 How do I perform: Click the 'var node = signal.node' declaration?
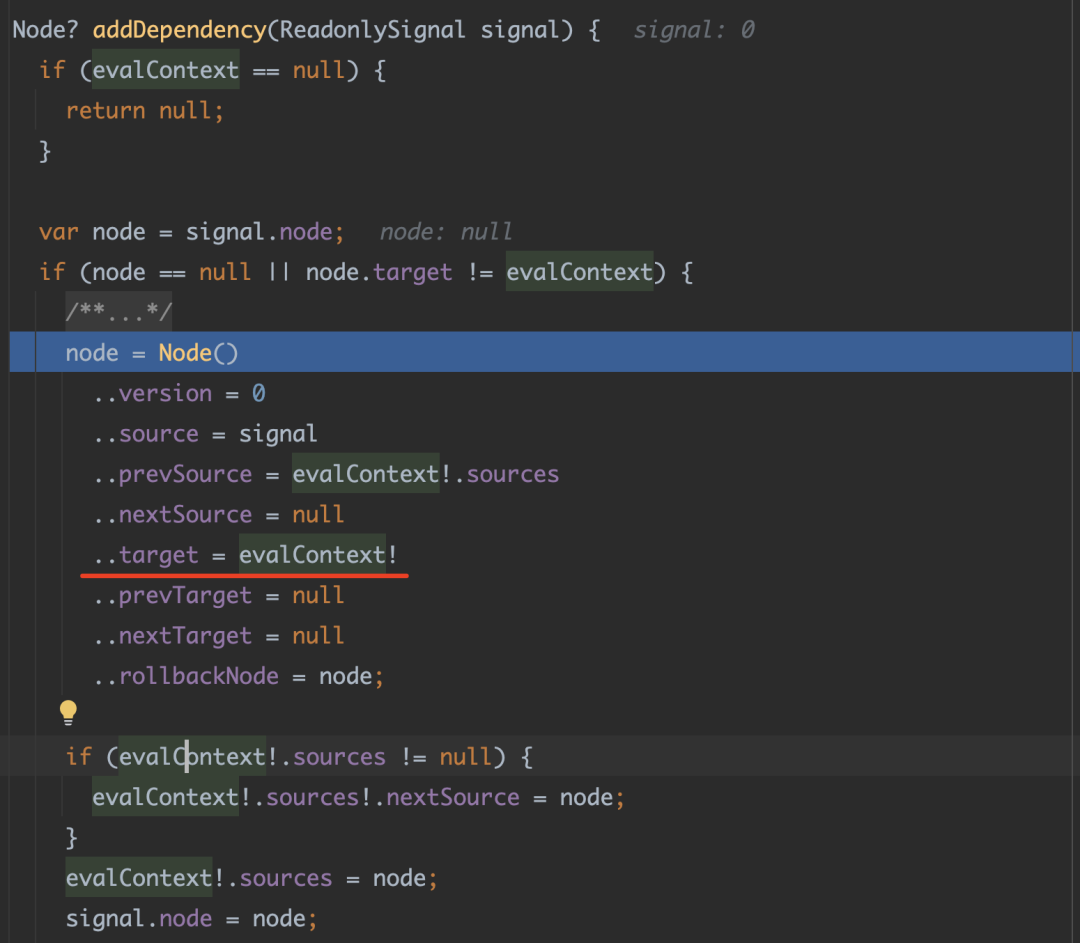[191, 232]
